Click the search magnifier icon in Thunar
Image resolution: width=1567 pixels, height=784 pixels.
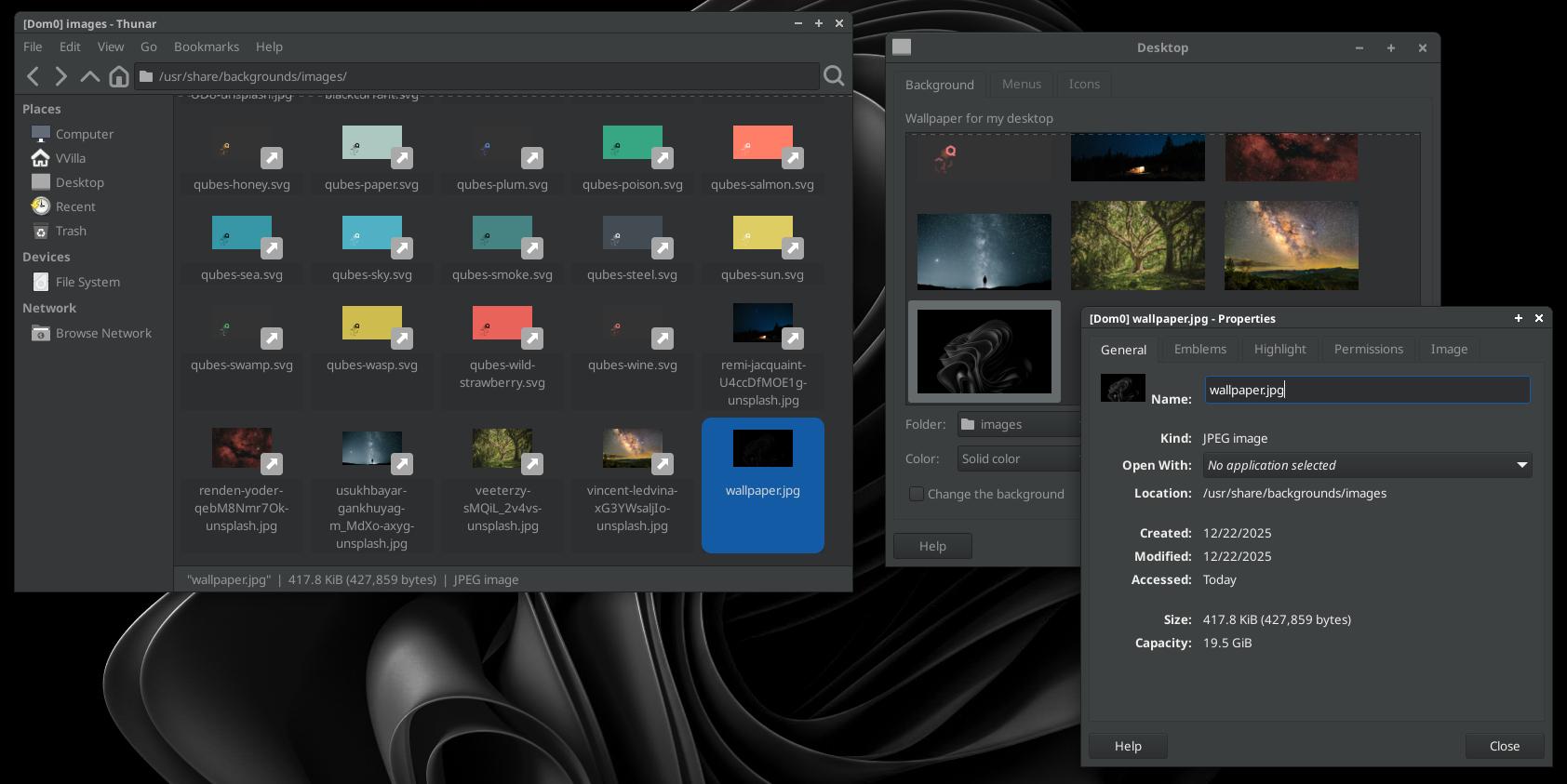coord(834,76)
